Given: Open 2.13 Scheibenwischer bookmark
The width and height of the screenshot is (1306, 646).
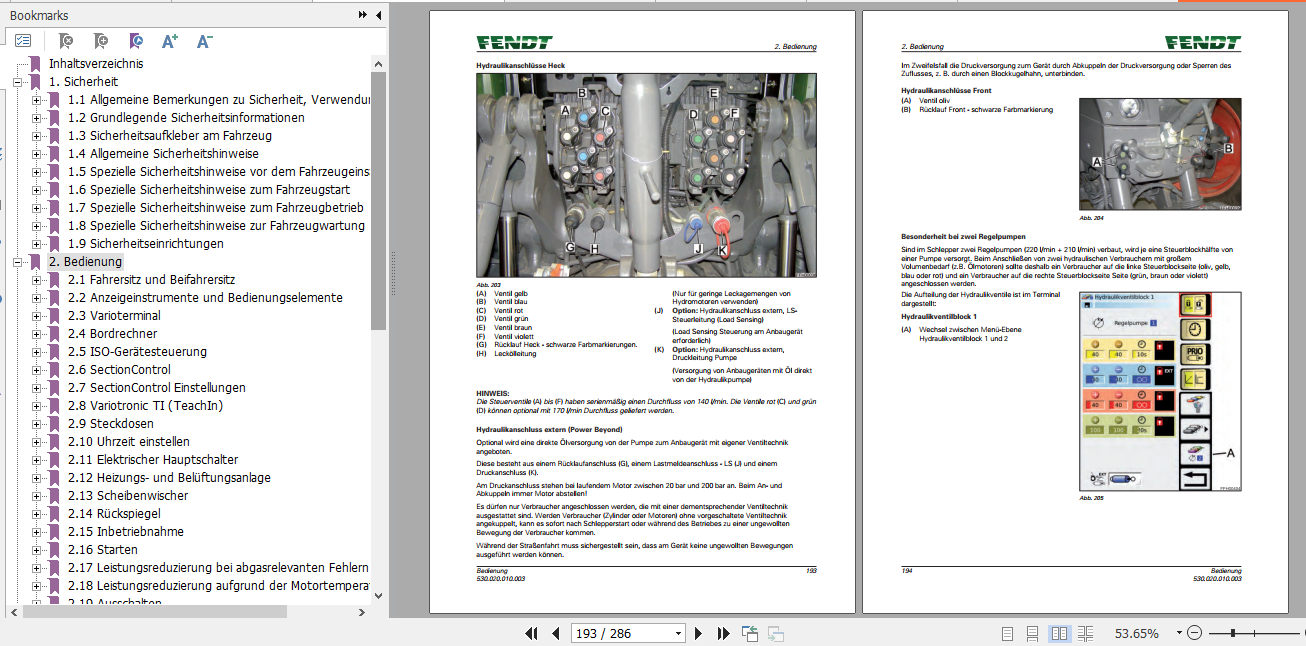Looking at the screenshot, I should click(127, 496).
